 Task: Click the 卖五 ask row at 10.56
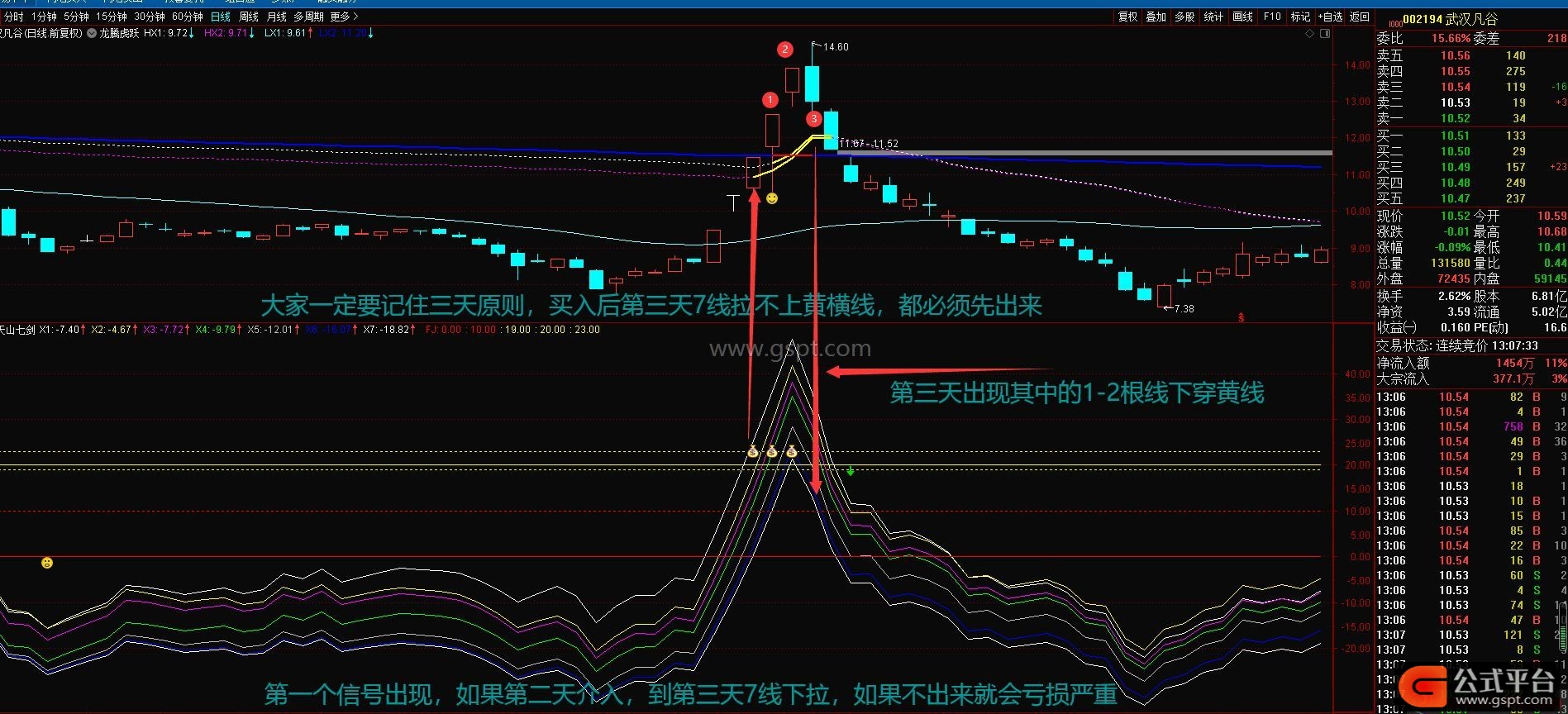1471,55
